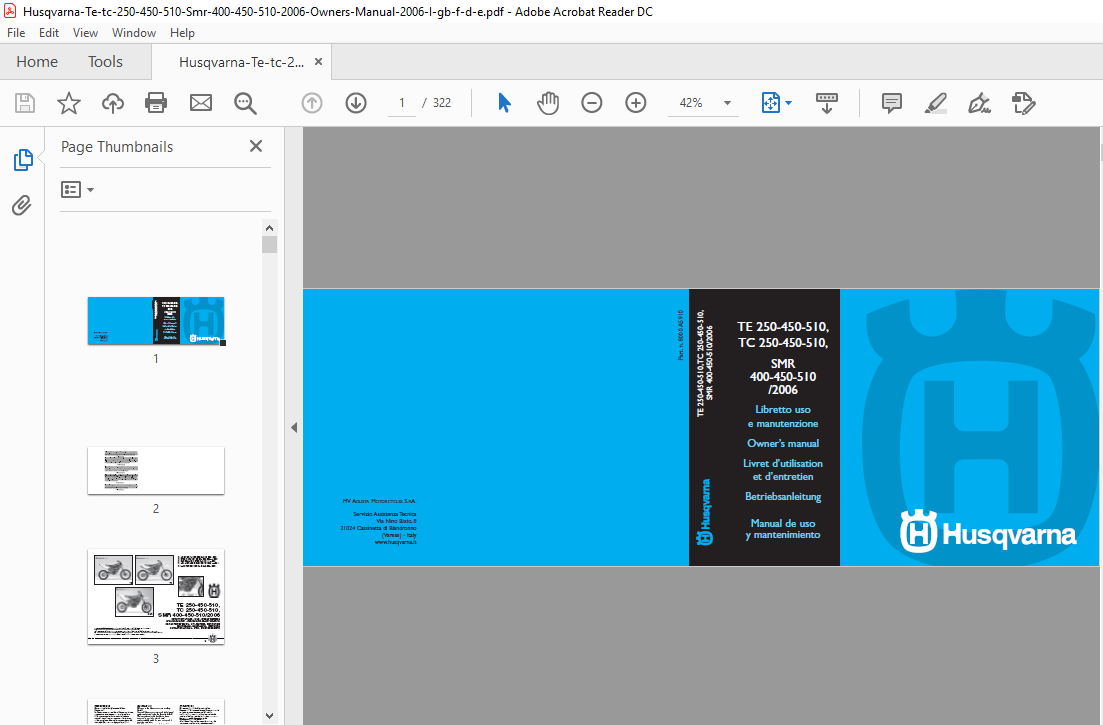Show Page Thumbnails panel icon

pyautogui.click(x=23, y=160)
